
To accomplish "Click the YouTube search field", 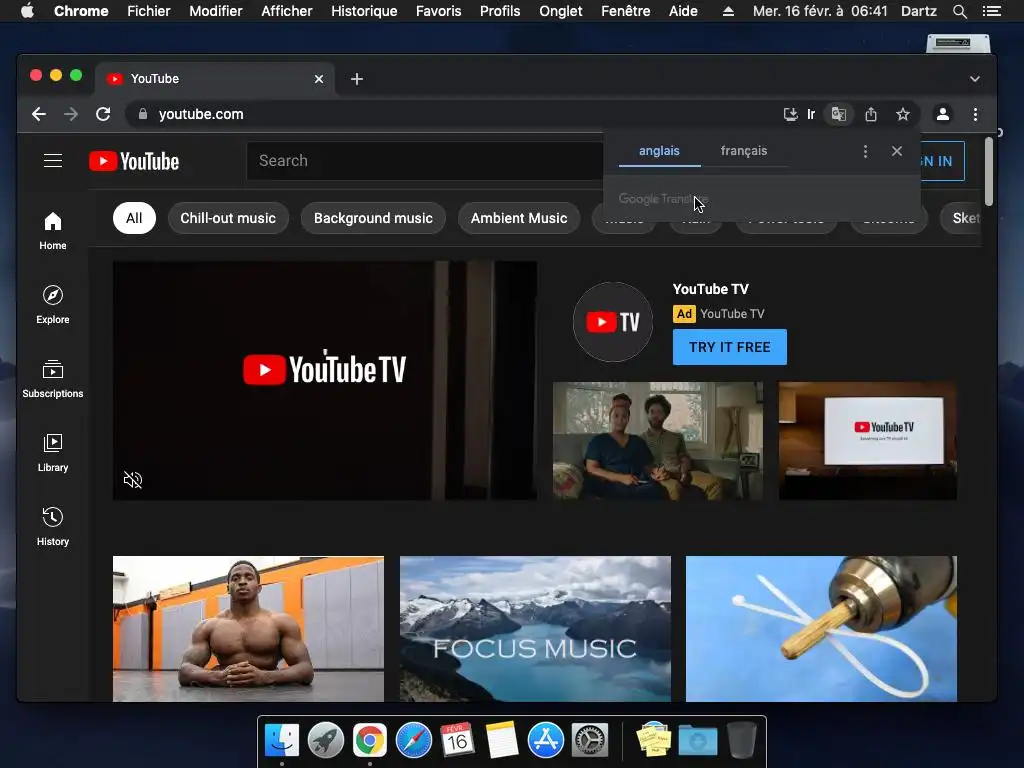I will [424, 161].
